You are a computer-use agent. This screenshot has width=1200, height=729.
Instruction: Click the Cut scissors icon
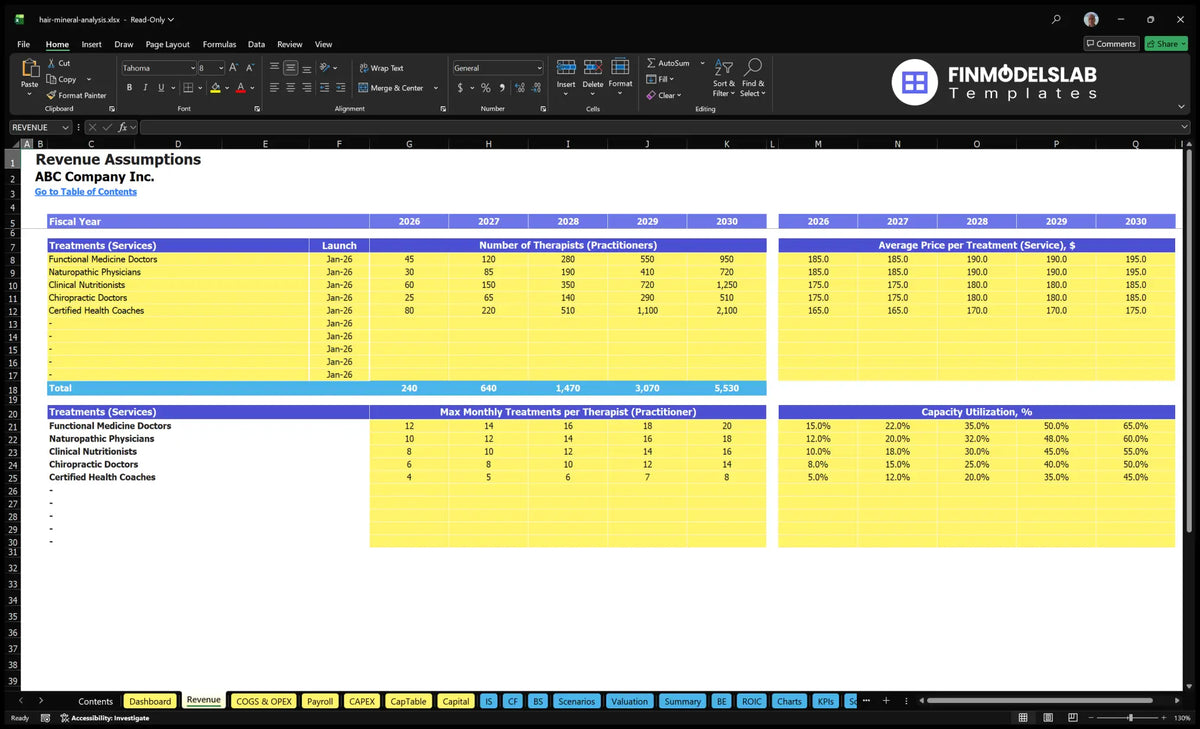[x=51, y=63]
